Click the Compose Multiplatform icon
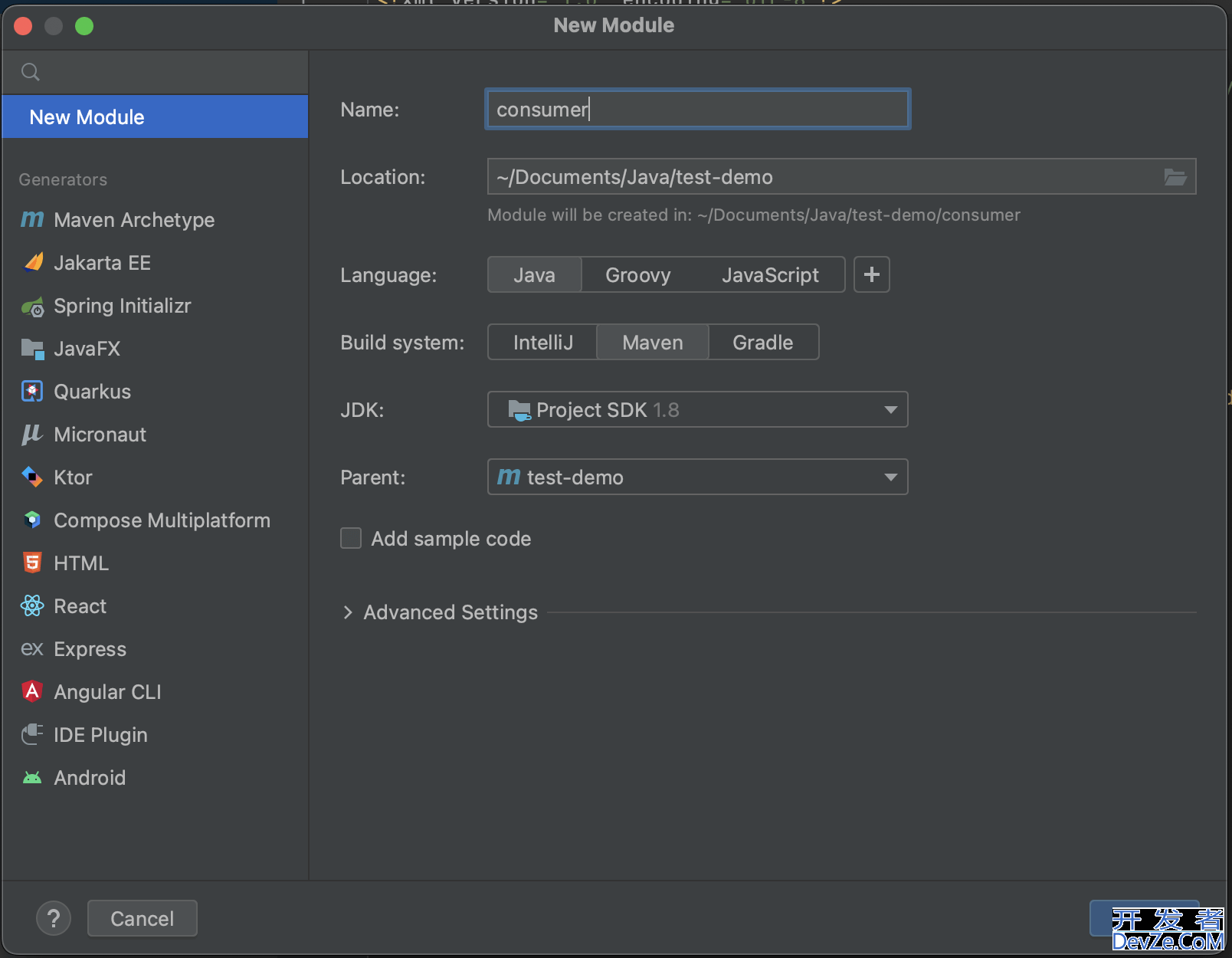1232x958 pixels. tap(32, 520)
